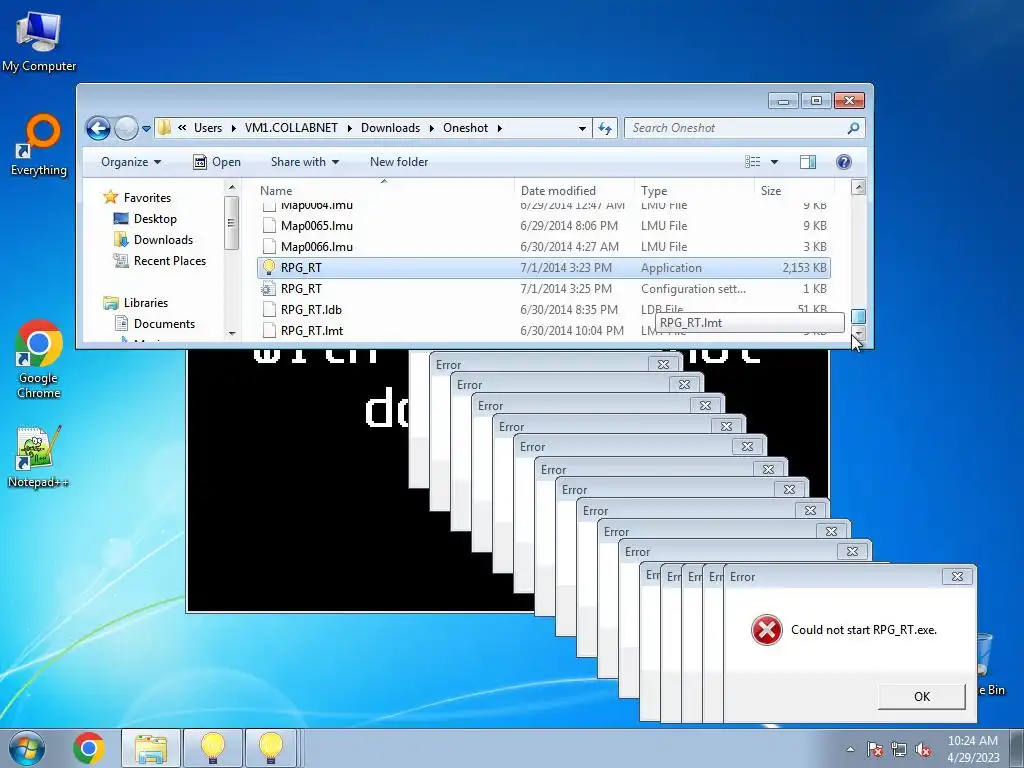1024x768 pixels.
Task: Click the Search Oneshot field
Action: click(744, 128)
